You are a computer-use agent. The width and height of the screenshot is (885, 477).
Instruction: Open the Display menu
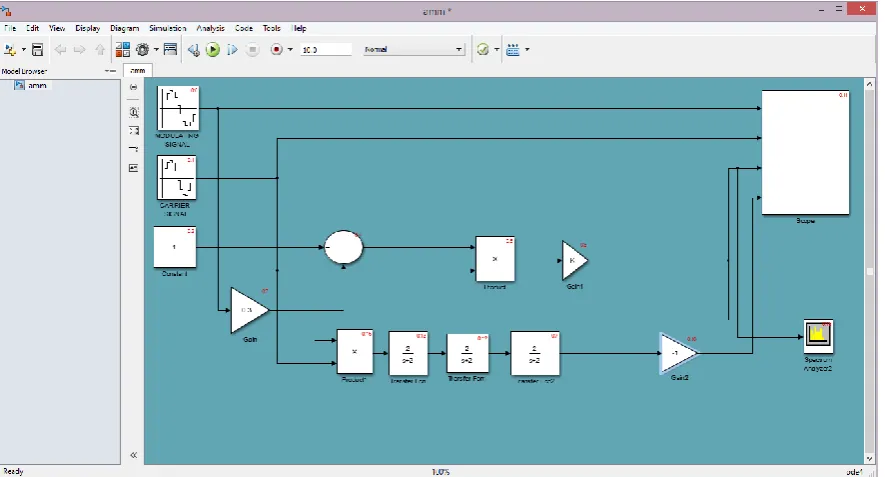(x=87, y=28)
